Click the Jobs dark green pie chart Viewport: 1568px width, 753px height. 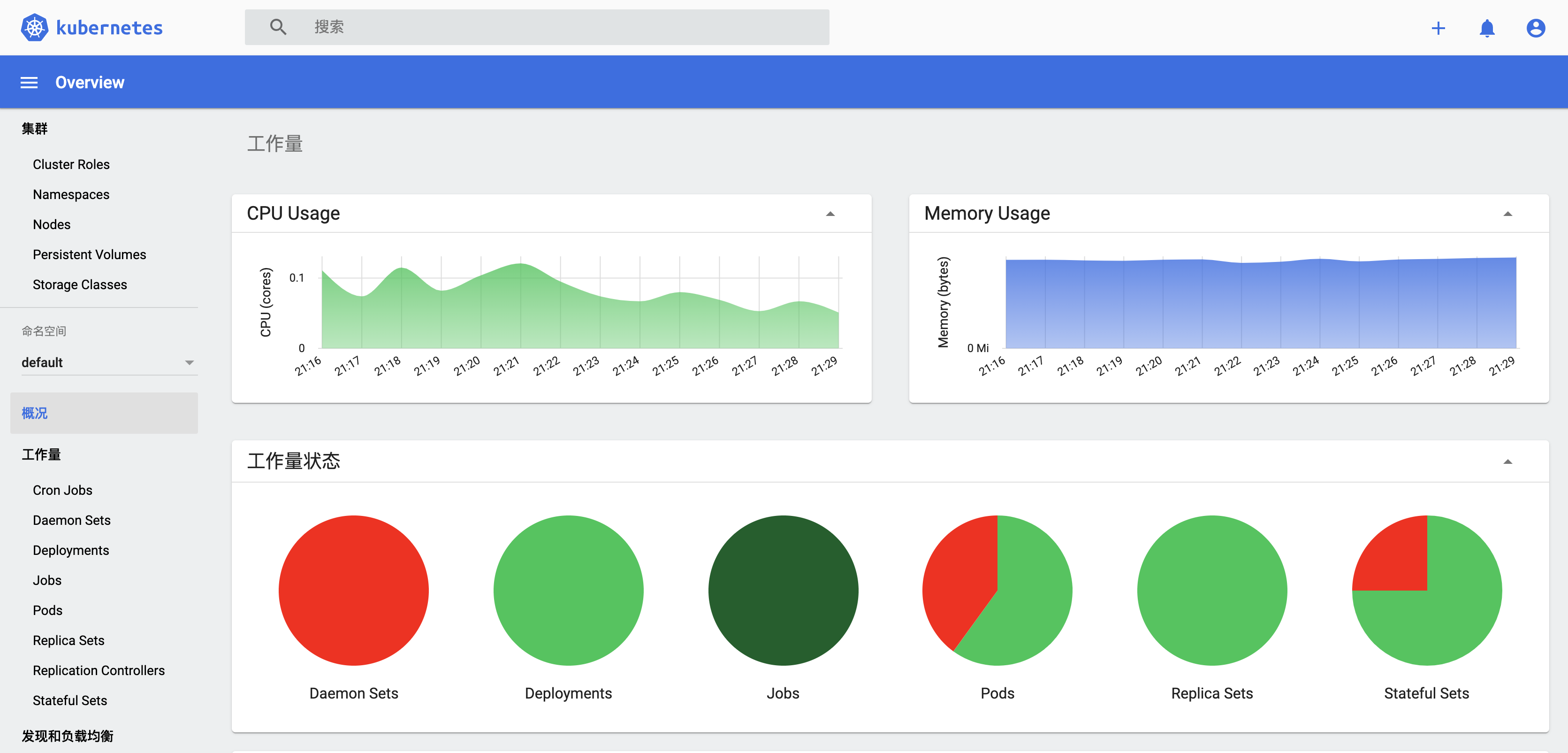click(x=783, y=591)
